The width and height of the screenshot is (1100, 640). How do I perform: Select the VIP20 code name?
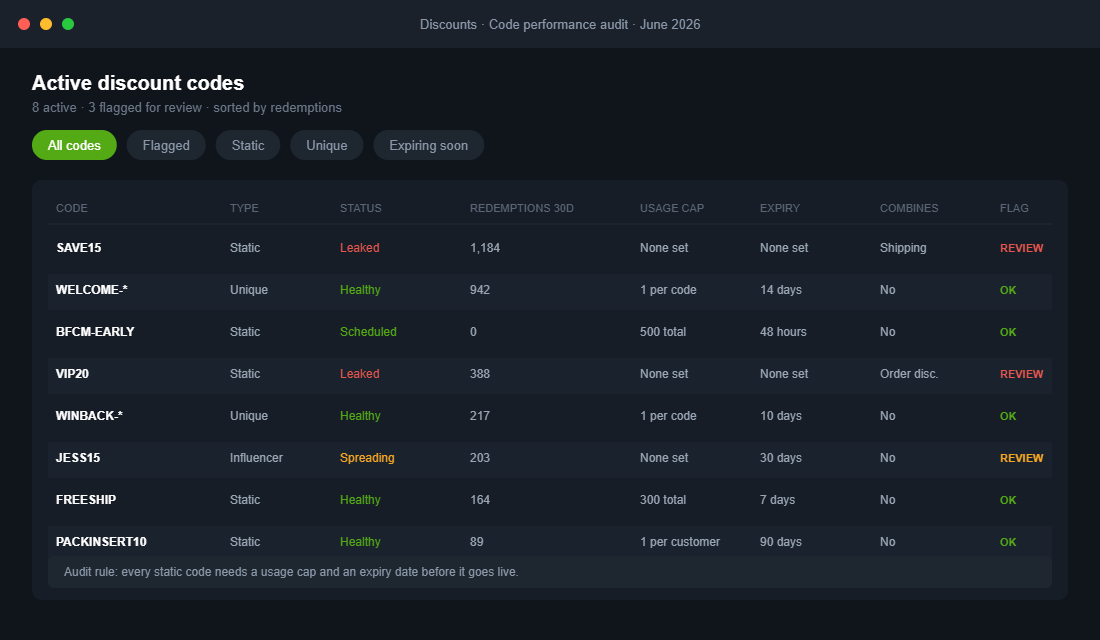point(72,374)
